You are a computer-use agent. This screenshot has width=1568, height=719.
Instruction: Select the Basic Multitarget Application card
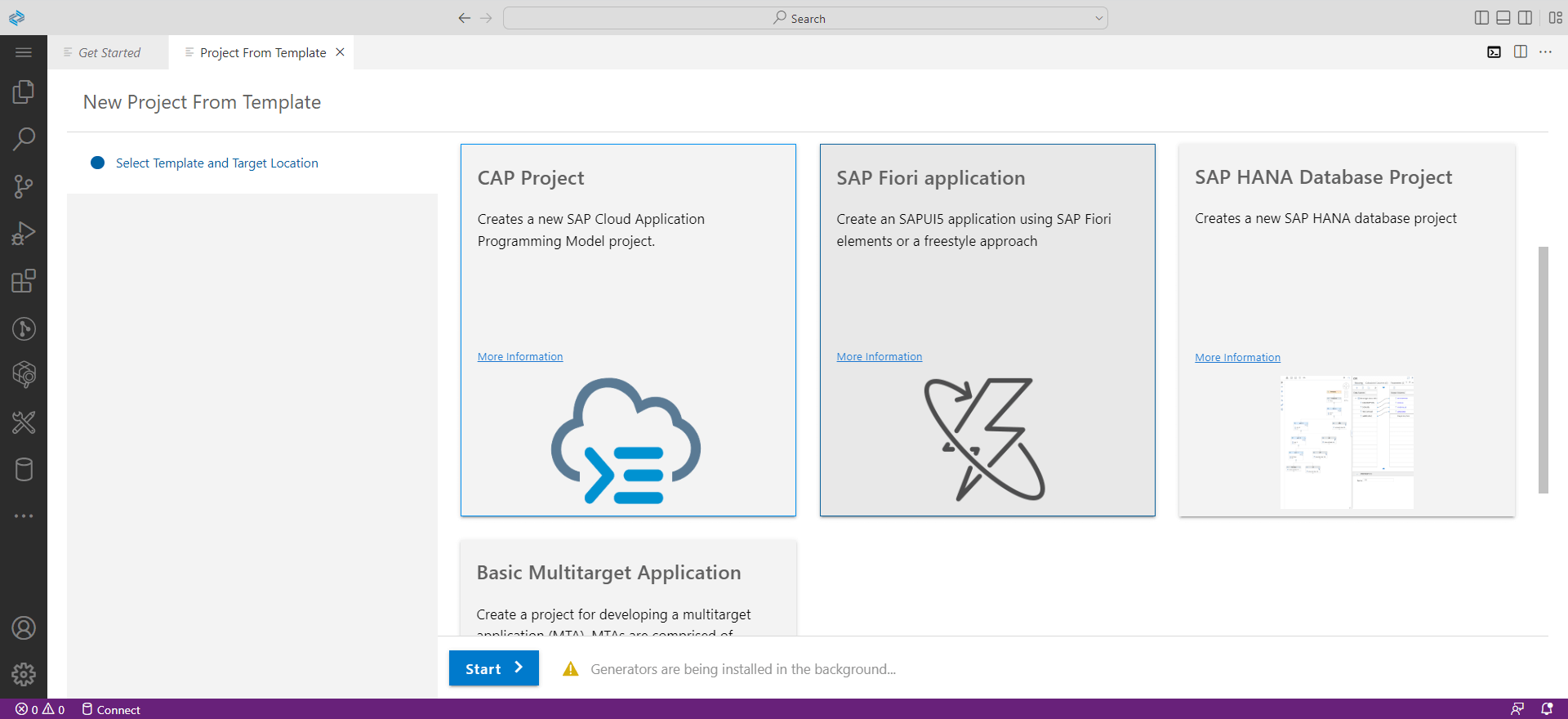(628, 587)
